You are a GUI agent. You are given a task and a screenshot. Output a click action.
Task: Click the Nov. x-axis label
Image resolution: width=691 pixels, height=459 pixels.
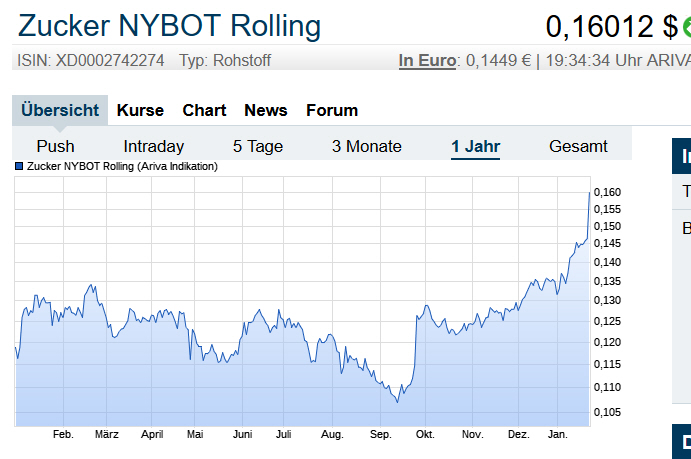coord(472,434)
